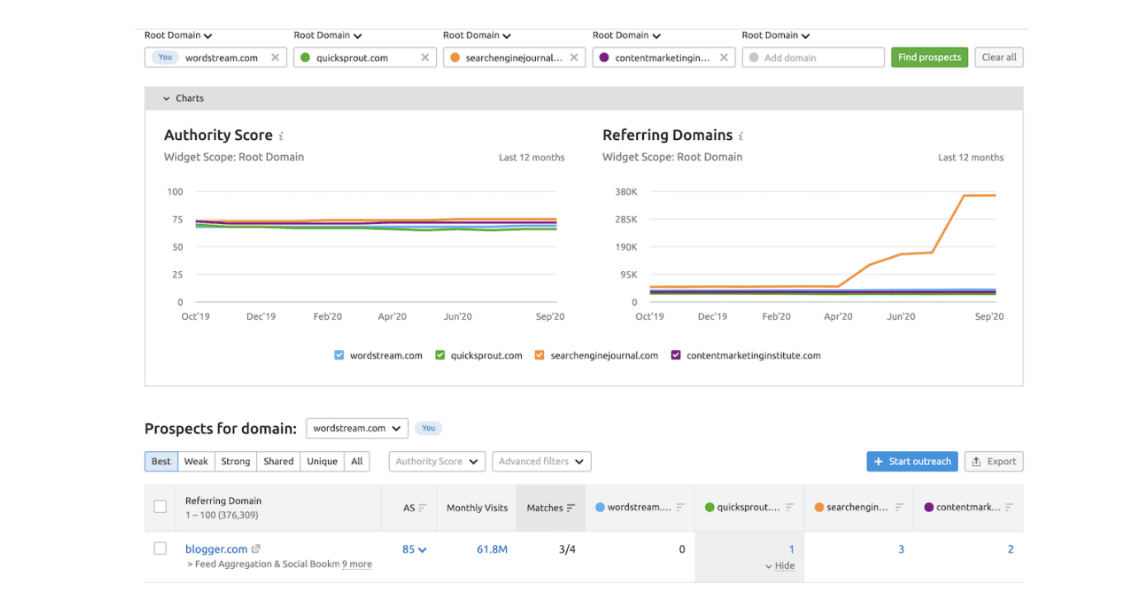Screen dimensions: 1136x593
Task: Click the purple contentmarketing domain dot
Action: (x=604, y=57)
